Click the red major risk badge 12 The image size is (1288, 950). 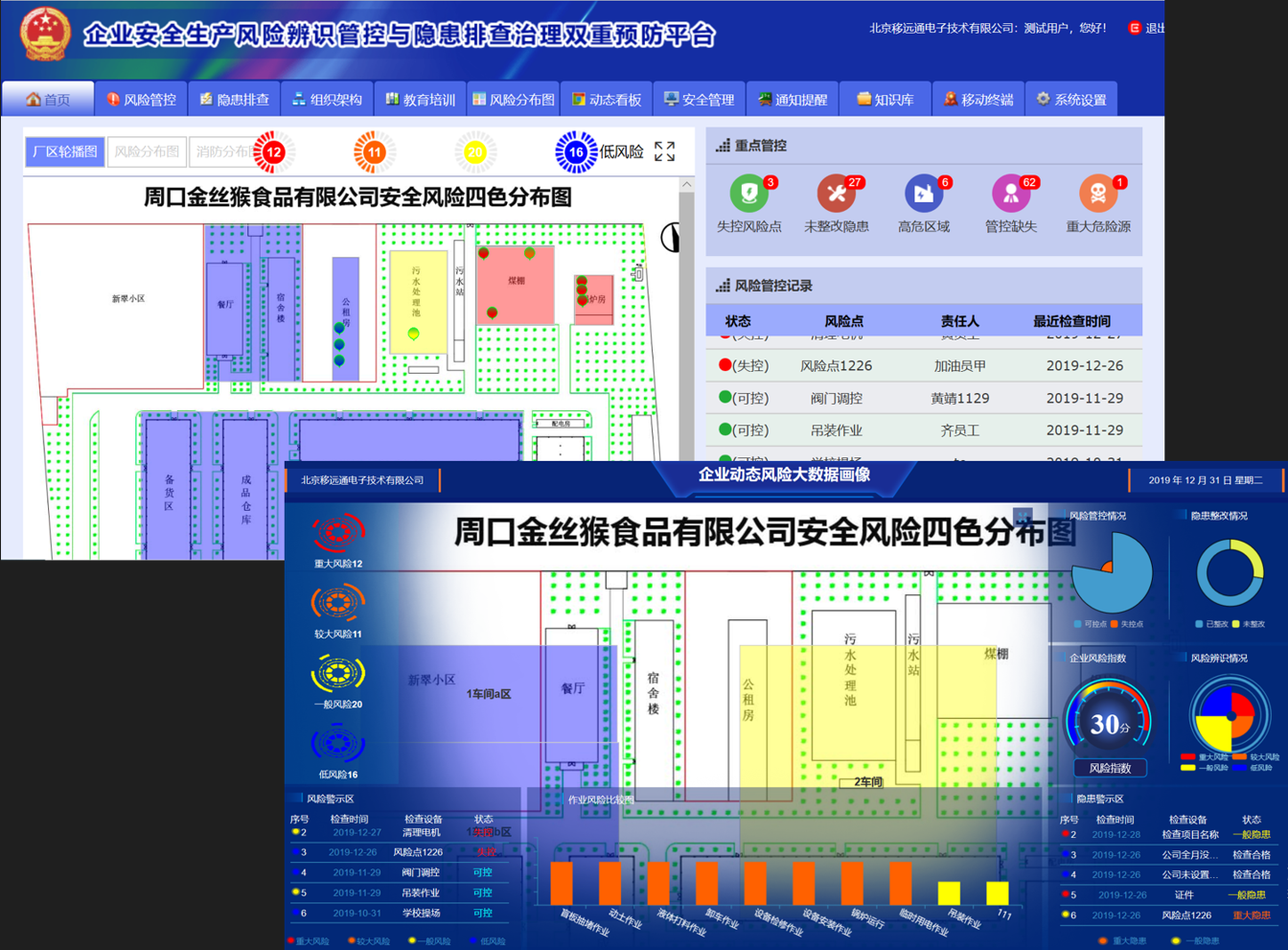tap(274, 151)
